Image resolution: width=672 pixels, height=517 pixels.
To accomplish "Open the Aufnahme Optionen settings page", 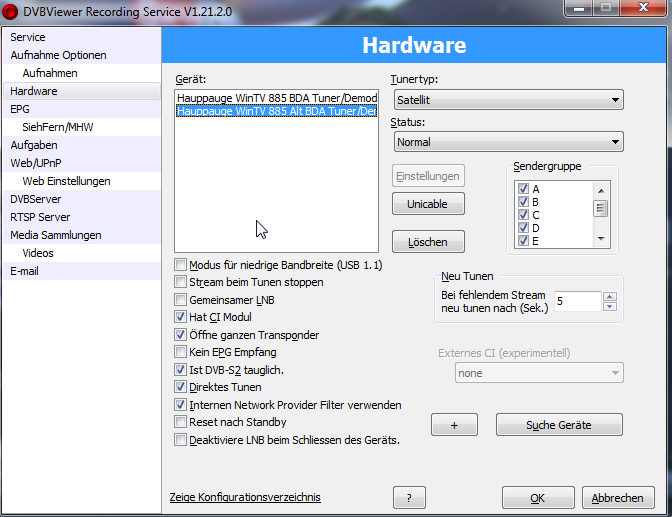I will coord(58,55).
